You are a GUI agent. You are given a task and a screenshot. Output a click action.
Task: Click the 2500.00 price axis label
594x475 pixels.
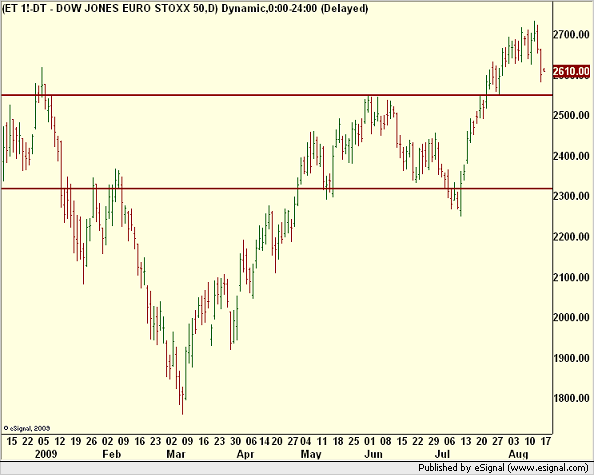coord(571,115)
